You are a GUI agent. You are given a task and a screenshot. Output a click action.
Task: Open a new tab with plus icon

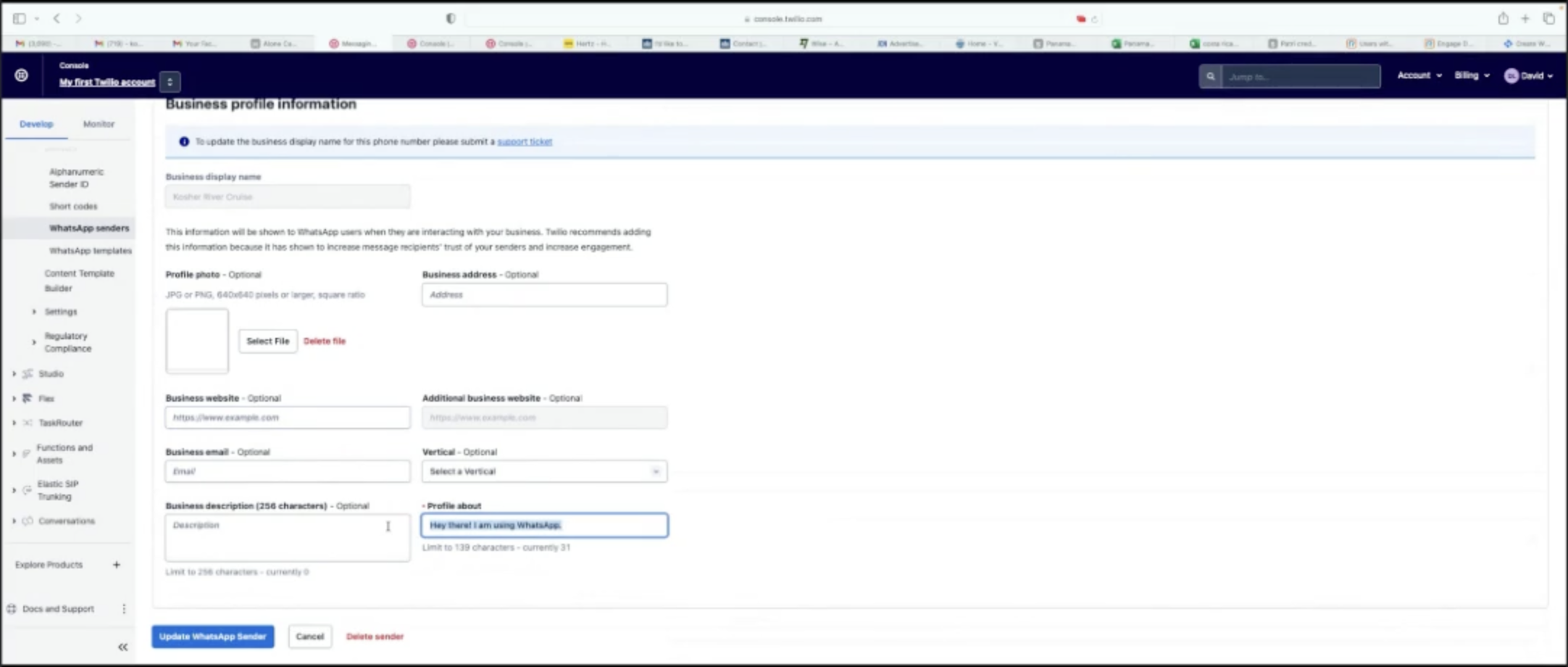tap(1525, 18)
